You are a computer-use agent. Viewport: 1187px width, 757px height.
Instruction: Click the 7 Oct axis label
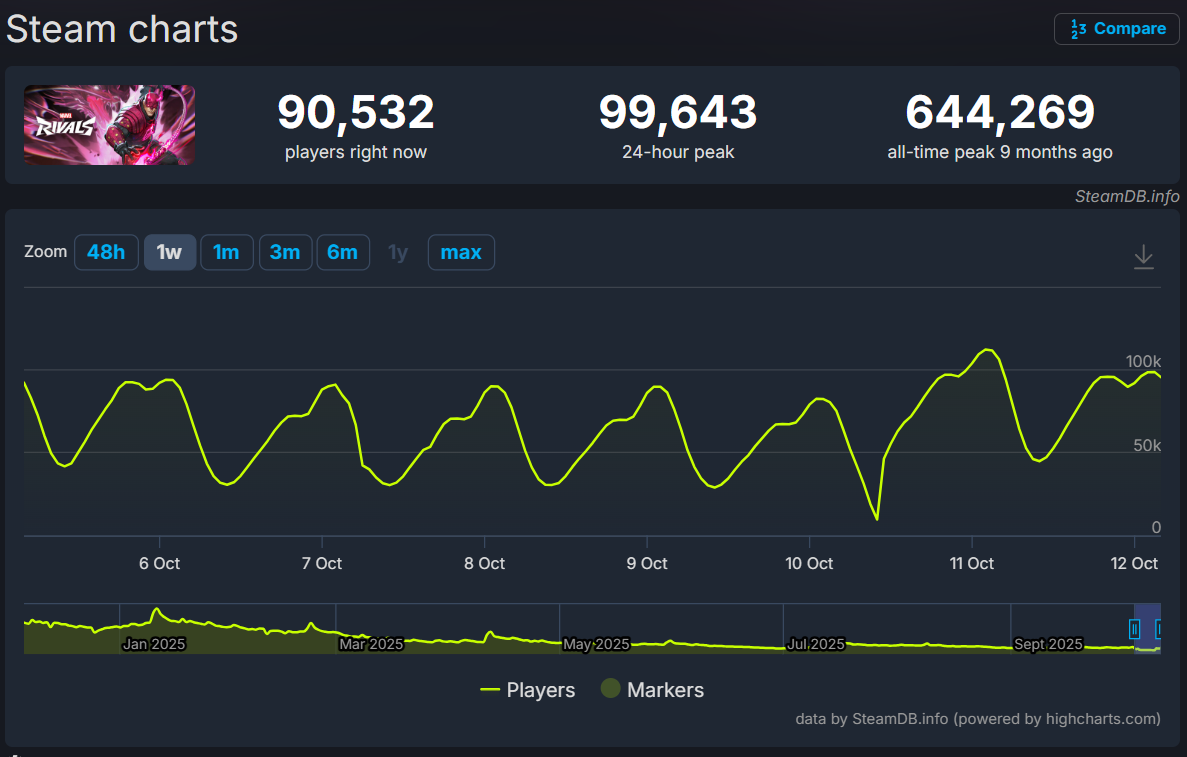(322, 563)
